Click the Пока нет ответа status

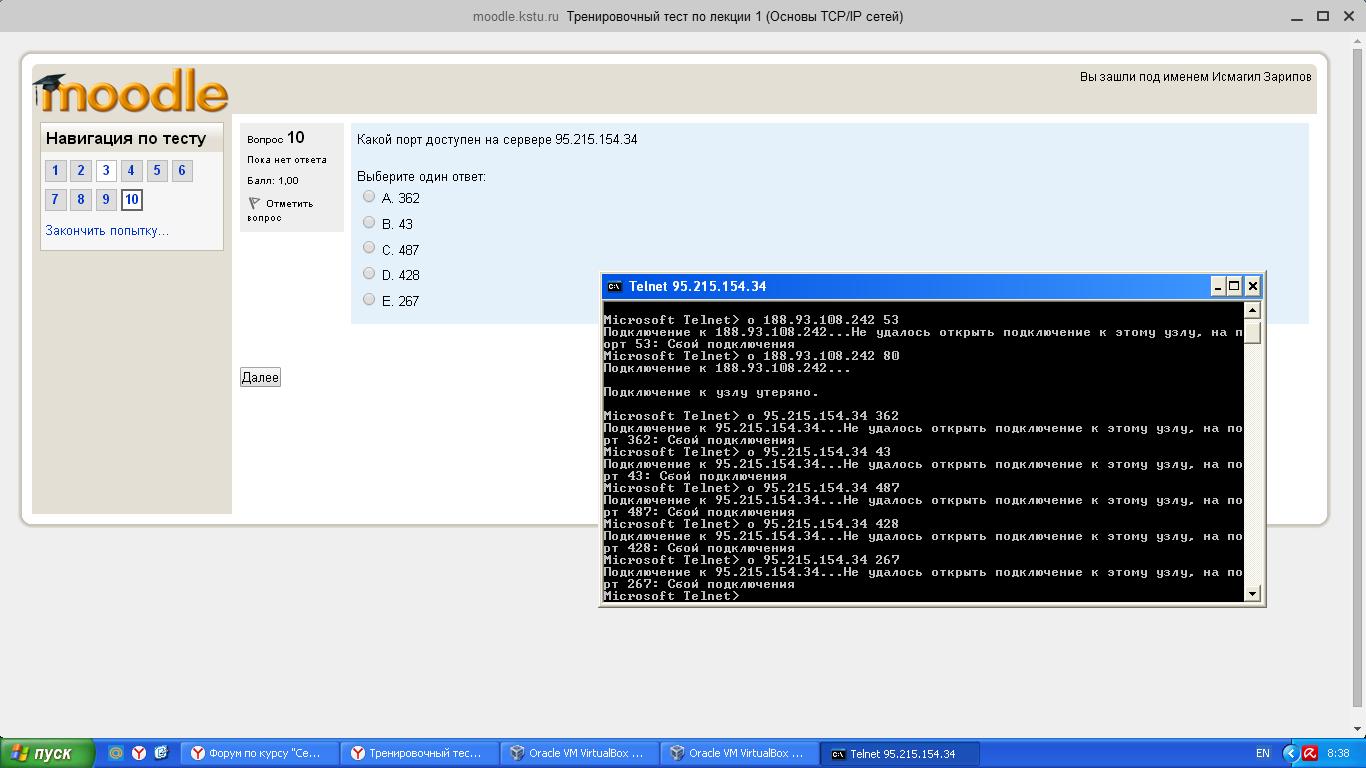[287, 160]
